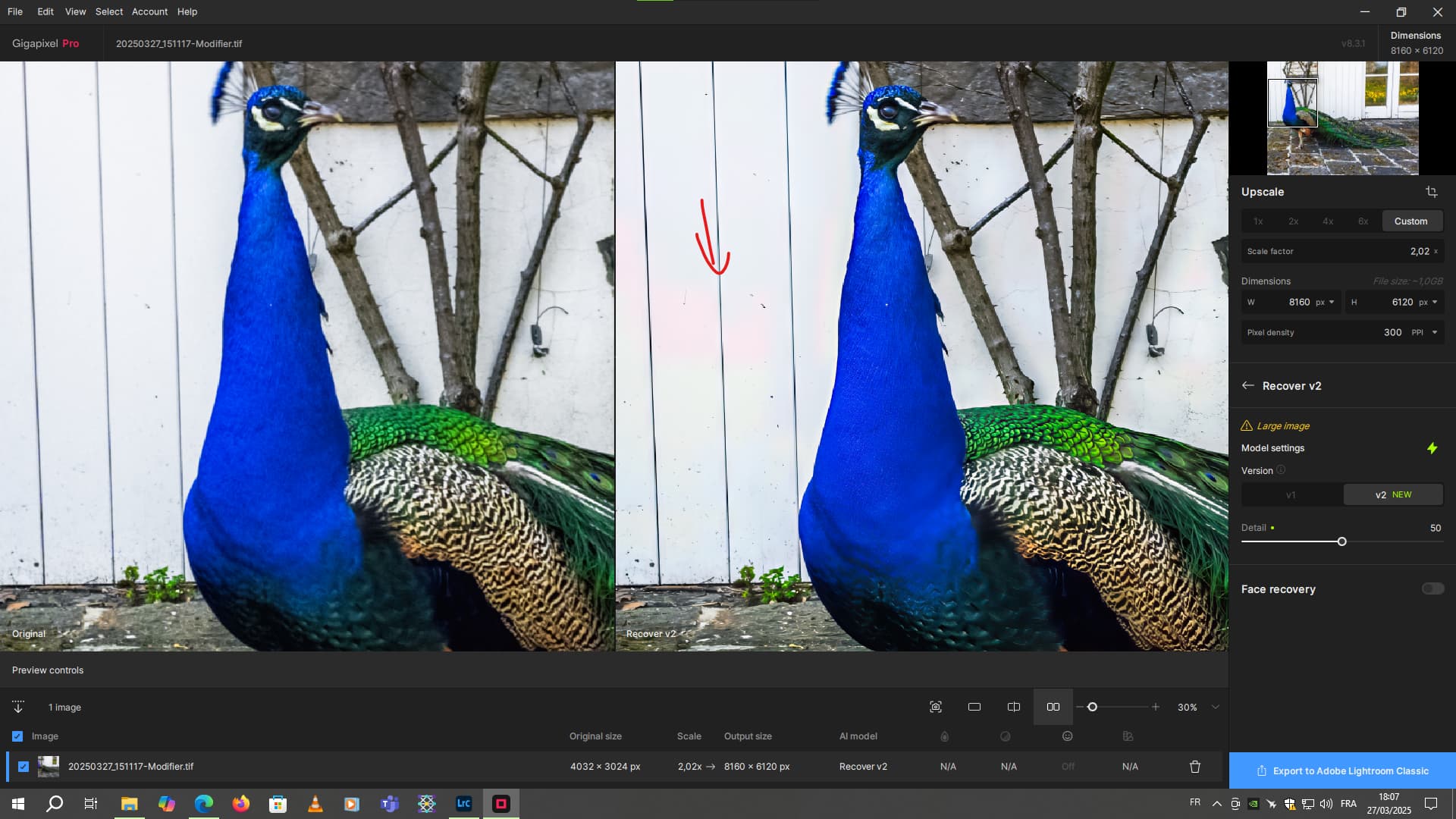Viewport: 1456px width, 819px height.
Task: Open the 30% zoom level dropdown
Action: pyautogui.click(x=1216, y=707)
